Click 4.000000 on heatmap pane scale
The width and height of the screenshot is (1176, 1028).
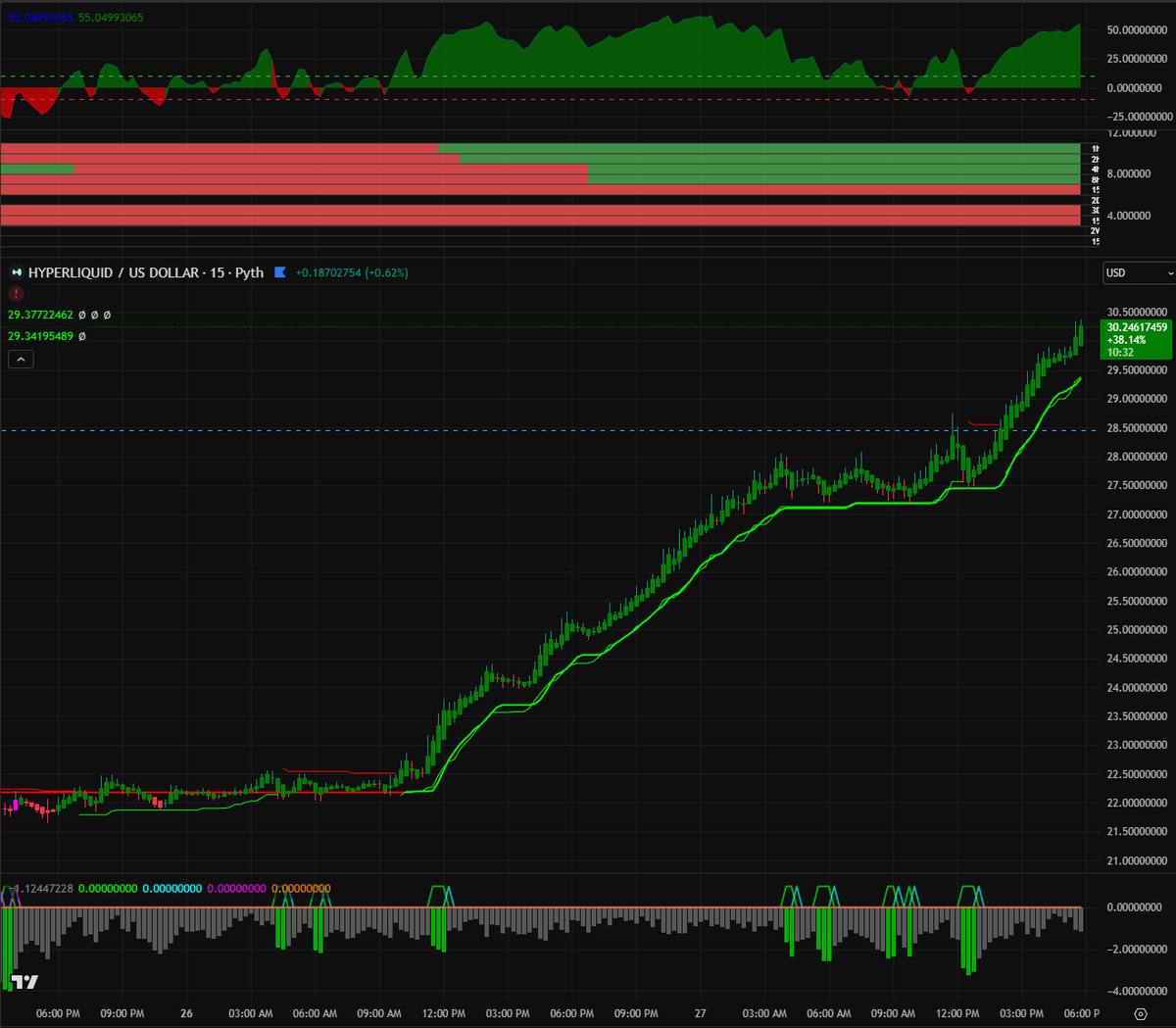tap(1129, 216)
